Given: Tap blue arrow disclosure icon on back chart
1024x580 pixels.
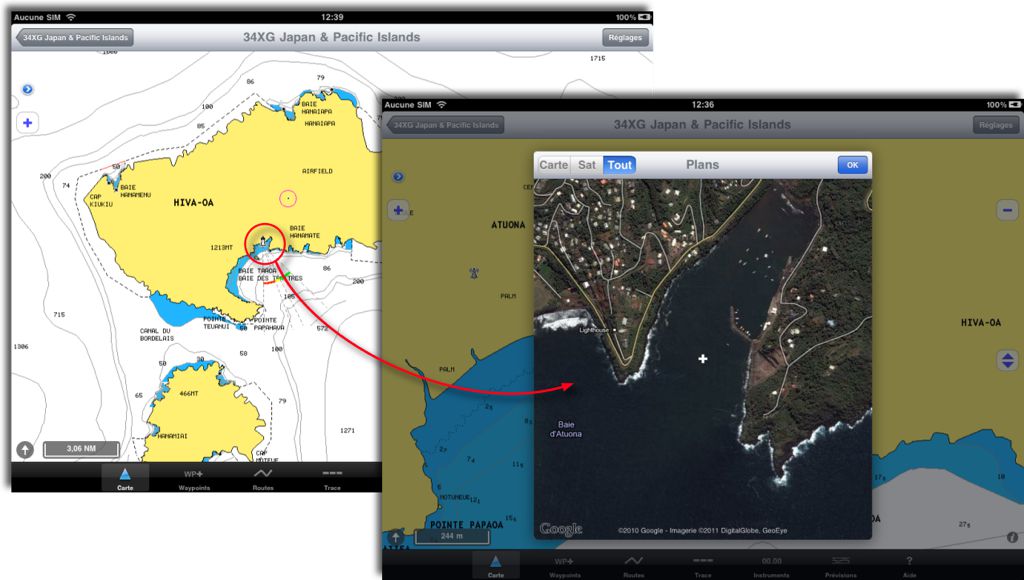Looking at the screenshot, I should 27,89.
